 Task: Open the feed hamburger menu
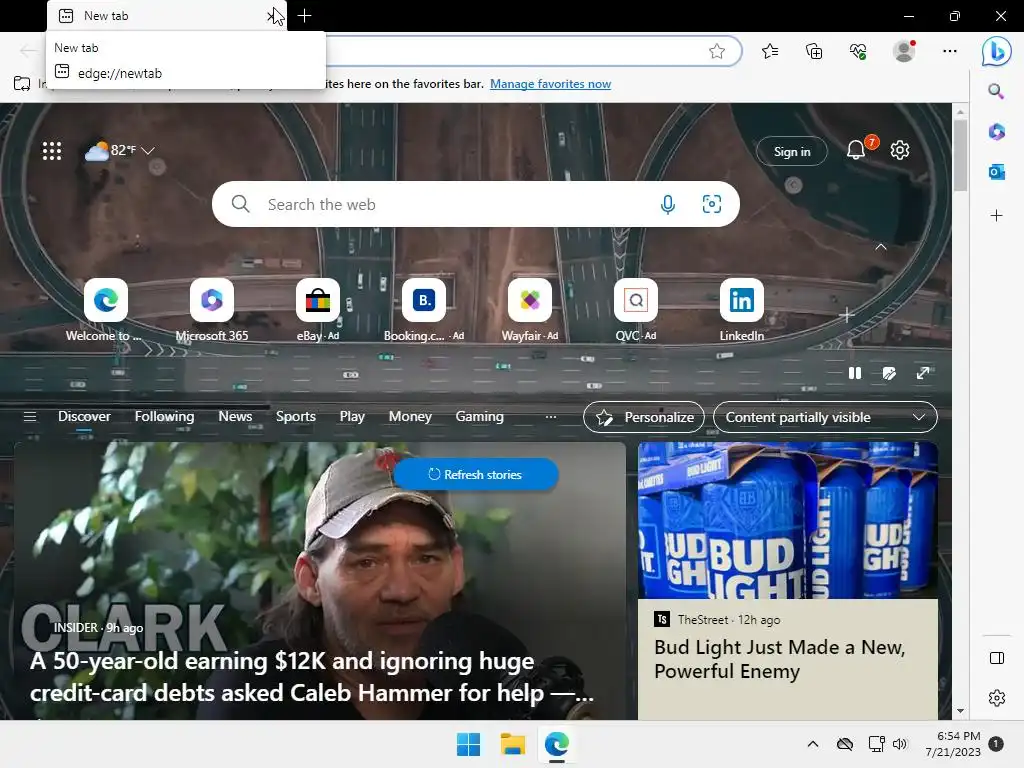tap(30, 417)
